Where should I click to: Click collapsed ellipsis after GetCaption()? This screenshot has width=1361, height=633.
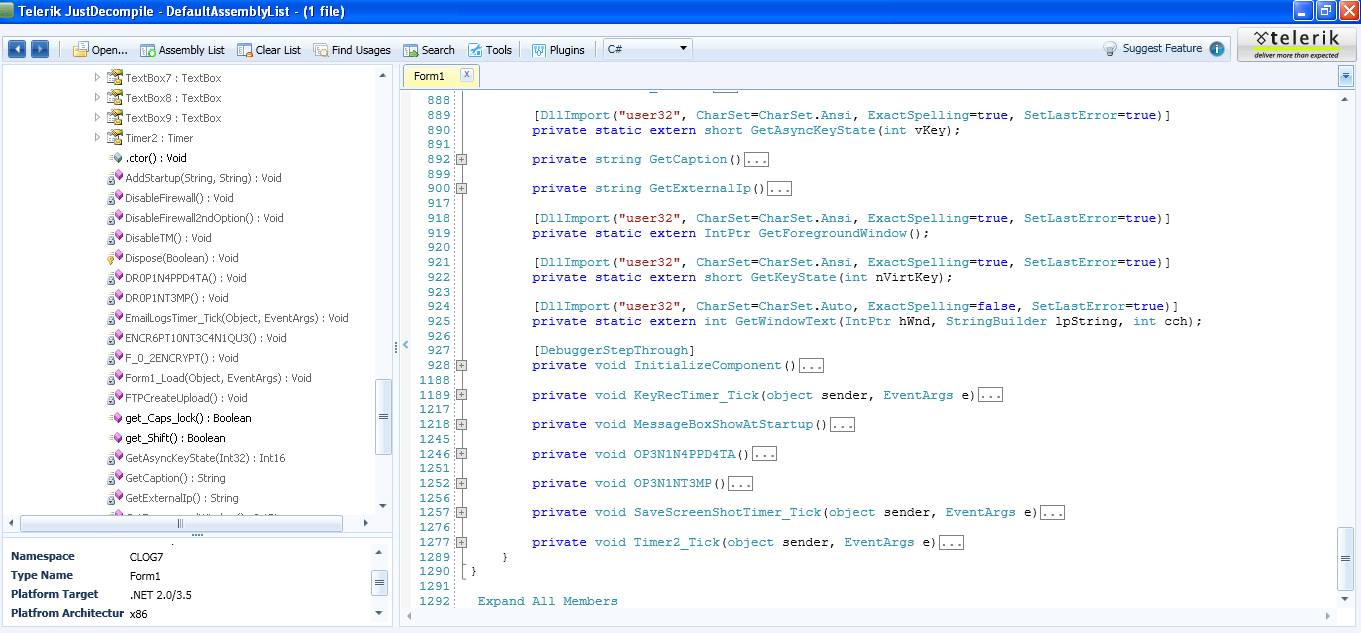(x=757, y=160)
